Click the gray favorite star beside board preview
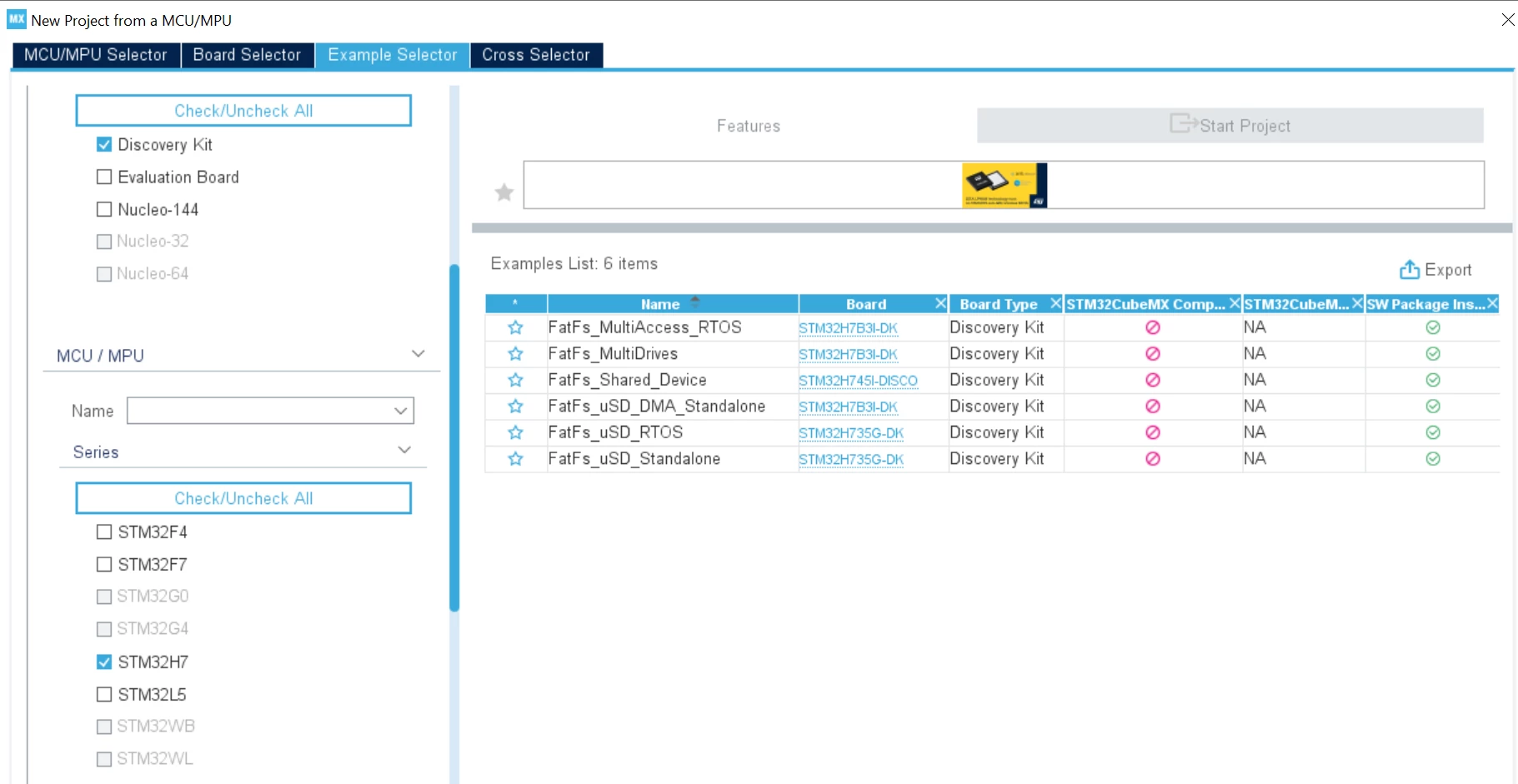Image resolution: width=1518 pixels, height=784 pixels. coord(504,192)
